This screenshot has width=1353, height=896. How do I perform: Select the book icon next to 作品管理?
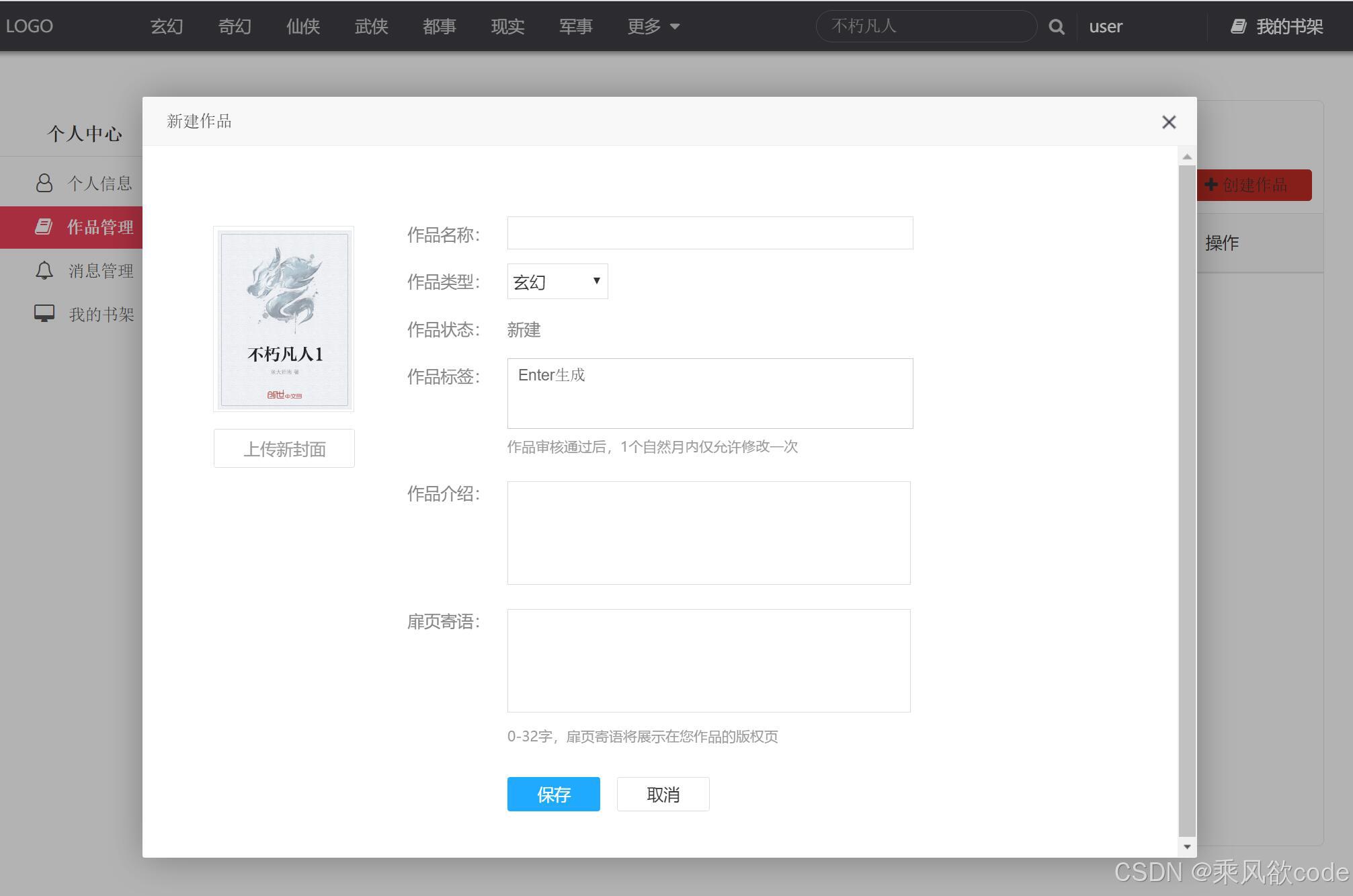44,227
